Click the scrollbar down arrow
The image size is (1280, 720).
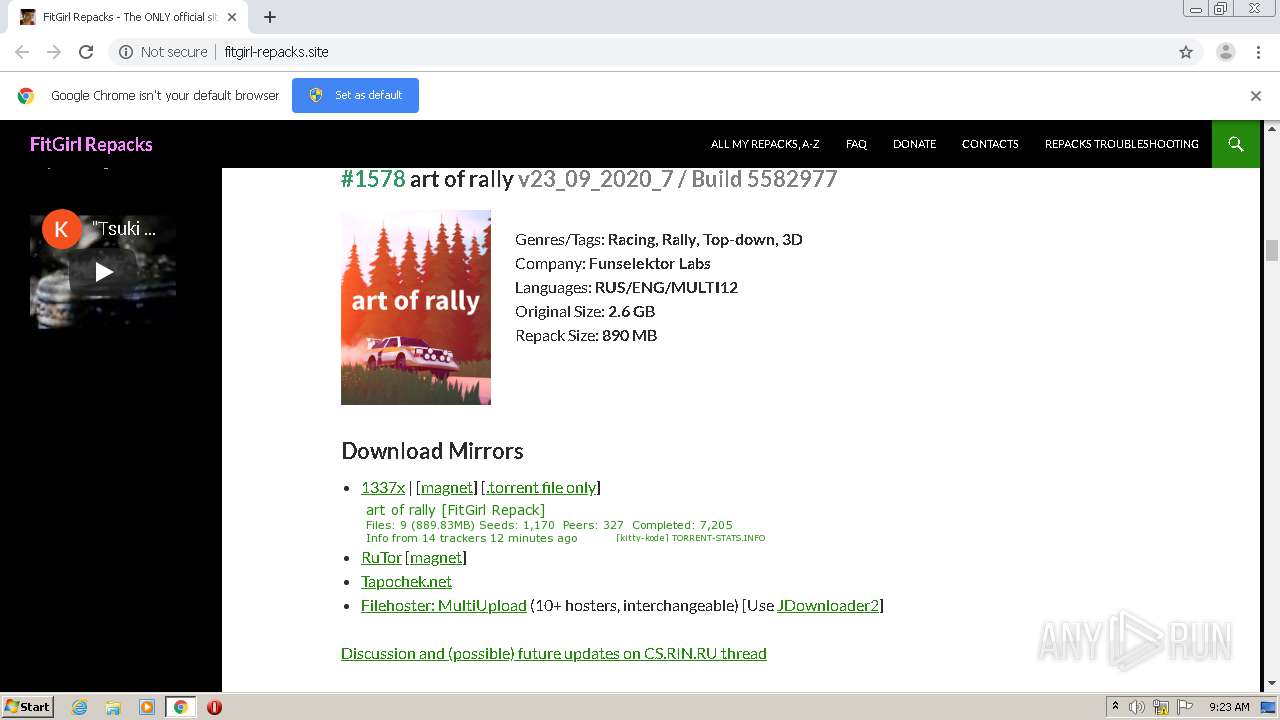pyautogui.click(x=1272, y=683)
